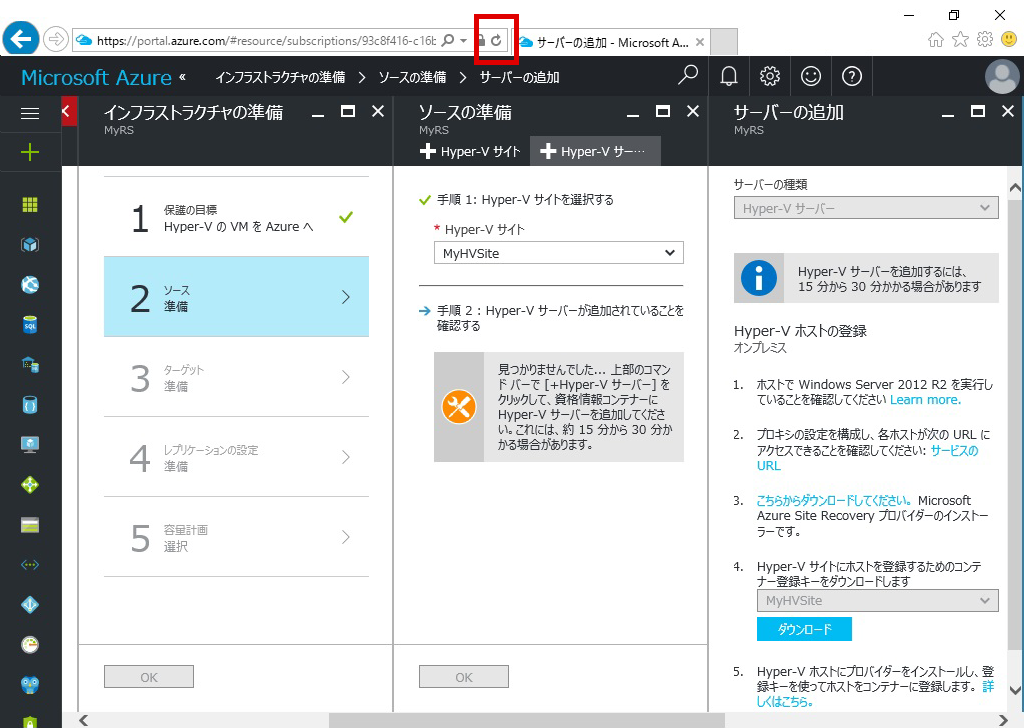Open browser Favorites star icon
1024x728 pixels.
pyautogui.click(x=960, y=40)
